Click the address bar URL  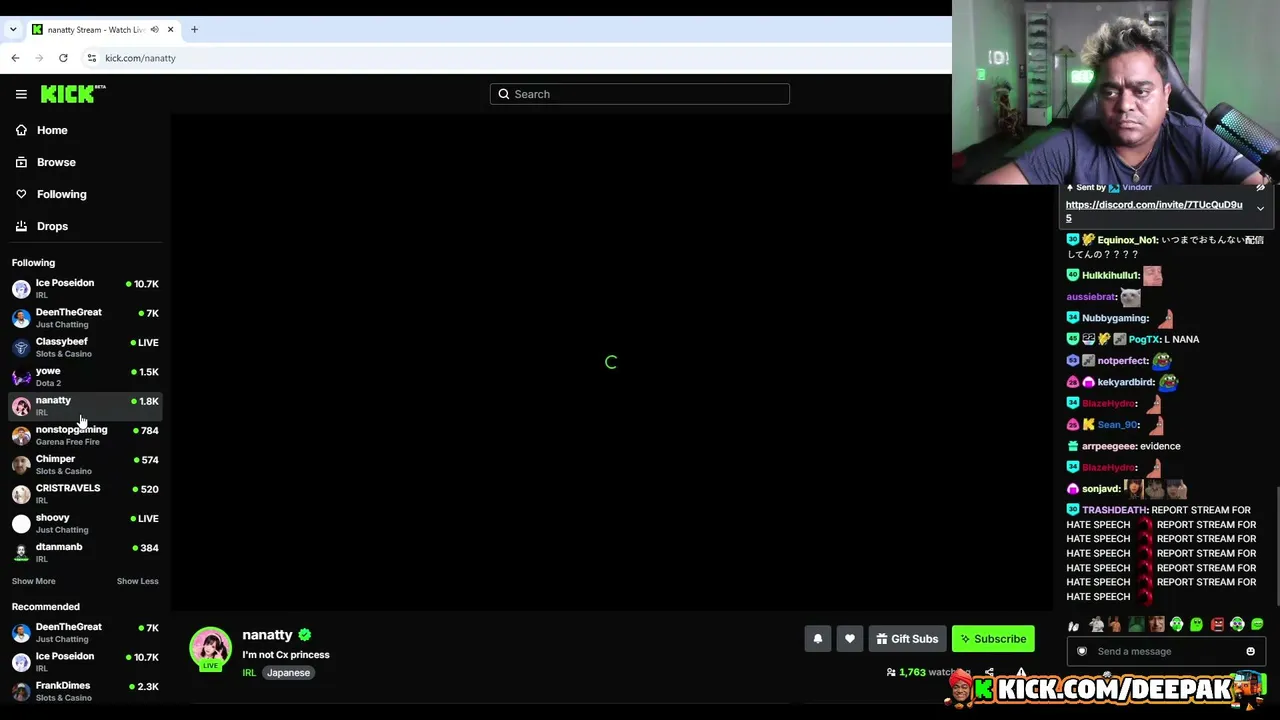(140, 58)
